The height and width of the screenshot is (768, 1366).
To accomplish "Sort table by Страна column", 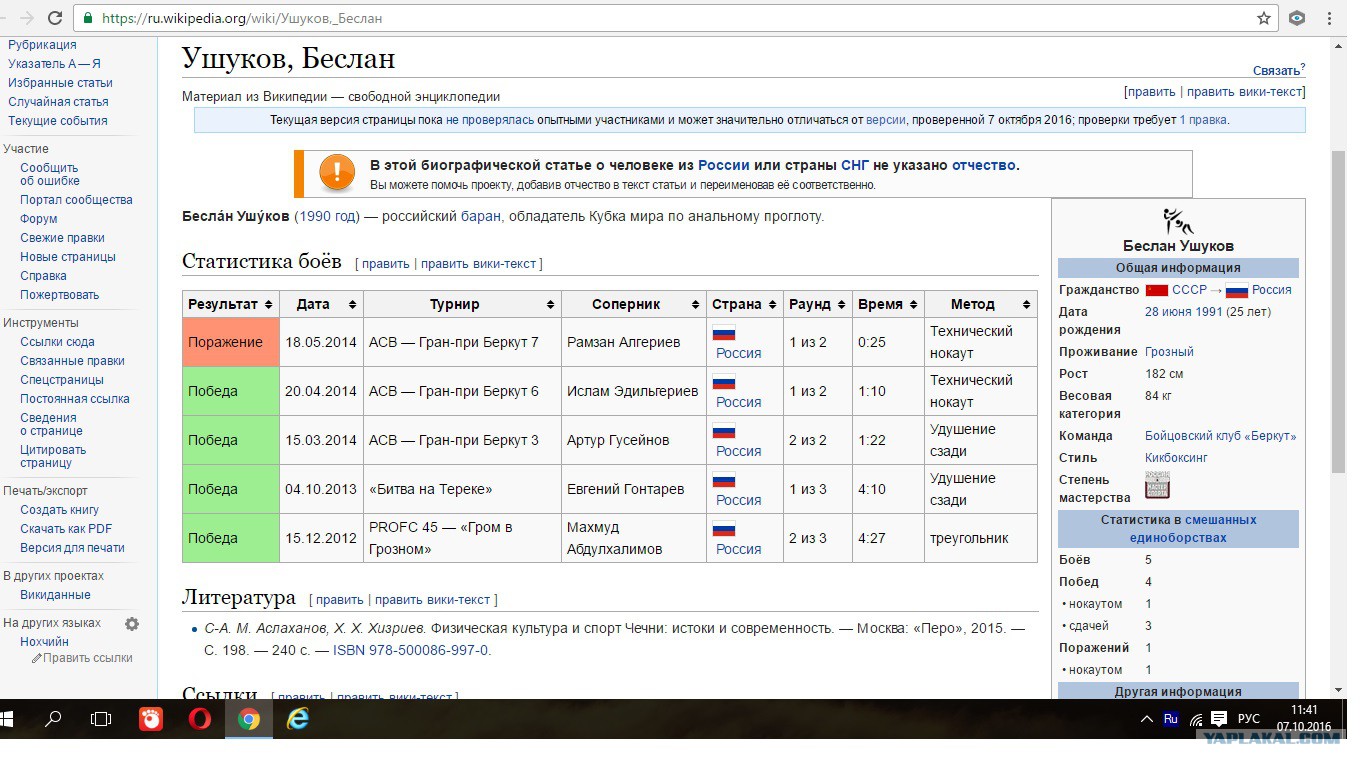I will click(771, 304).
